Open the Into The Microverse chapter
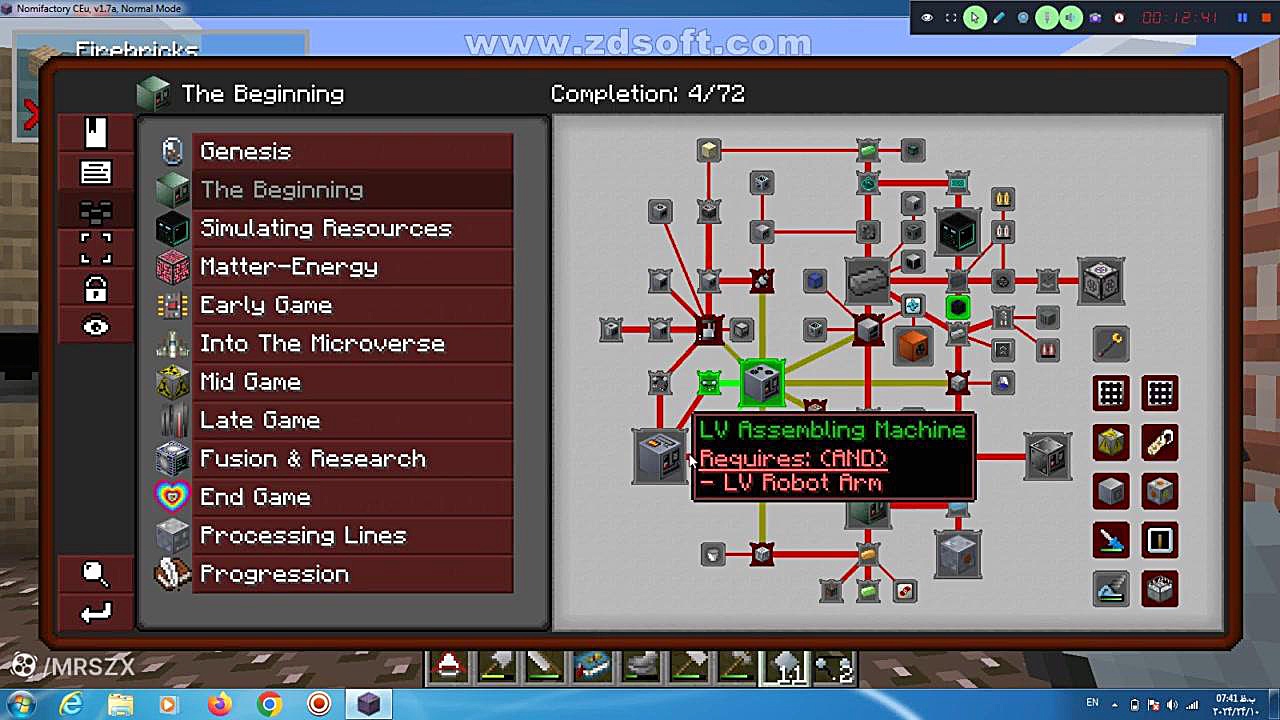This screenshot has height=720, width=1280. click(x=352, y=343)
